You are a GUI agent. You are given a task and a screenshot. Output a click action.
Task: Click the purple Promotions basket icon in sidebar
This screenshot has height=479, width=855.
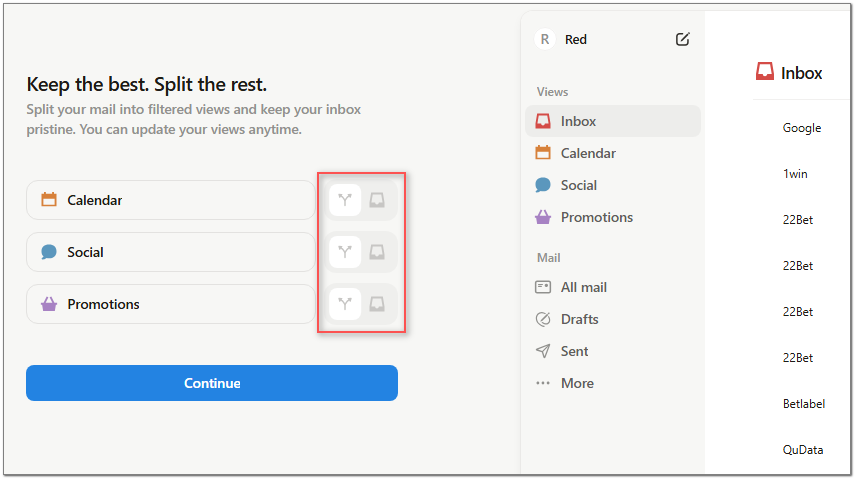tap(543, 217)
